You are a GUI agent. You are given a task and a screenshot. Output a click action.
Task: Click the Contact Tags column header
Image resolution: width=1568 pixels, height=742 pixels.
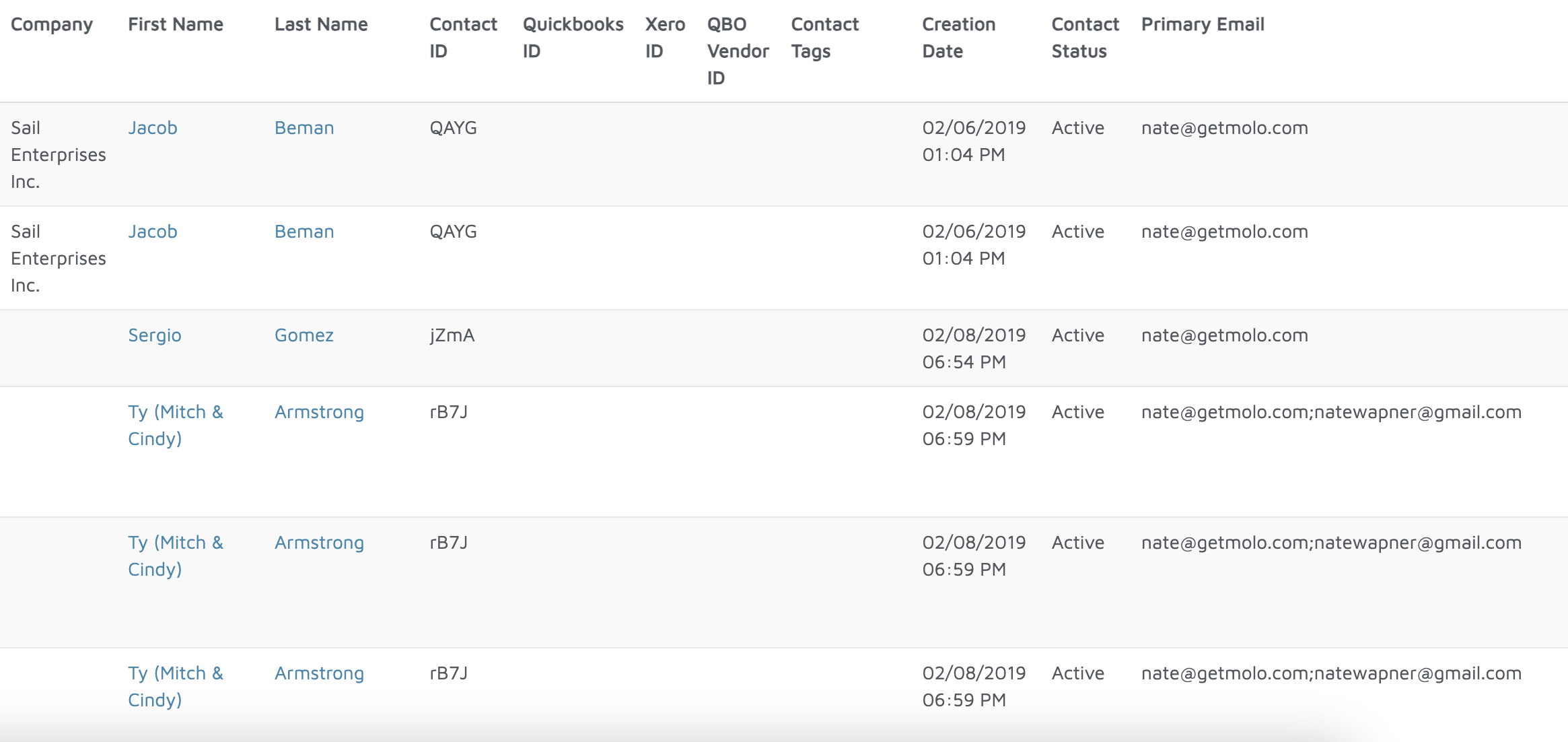tap(824, 38)
